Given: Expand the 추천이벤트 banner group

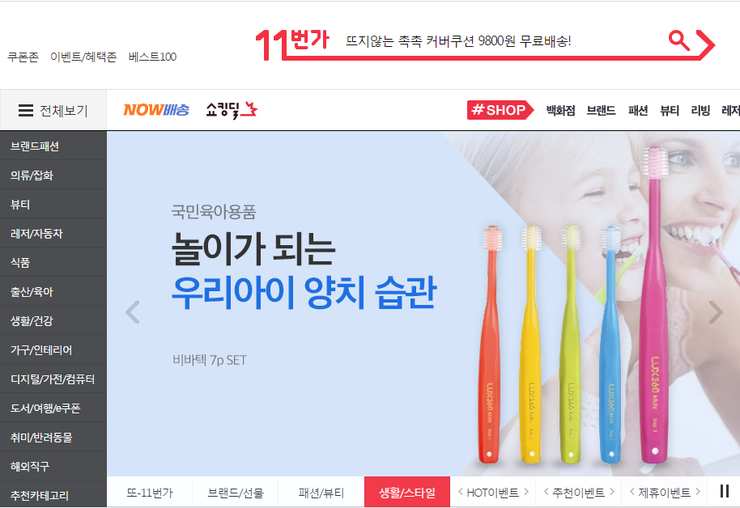Looking at the screenshot, I should coord(579,492).
